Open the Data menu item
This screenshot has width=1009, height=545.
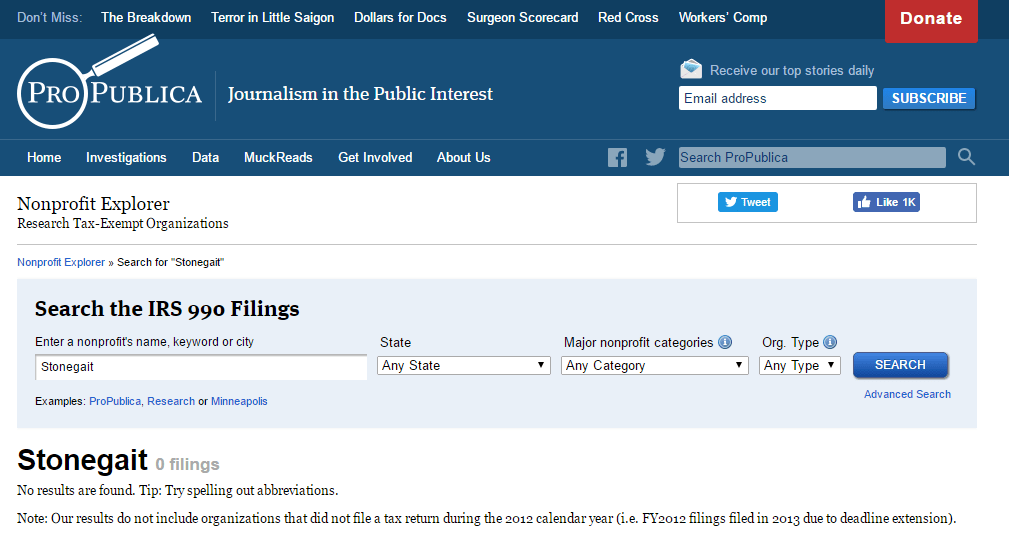pos(205,158)
